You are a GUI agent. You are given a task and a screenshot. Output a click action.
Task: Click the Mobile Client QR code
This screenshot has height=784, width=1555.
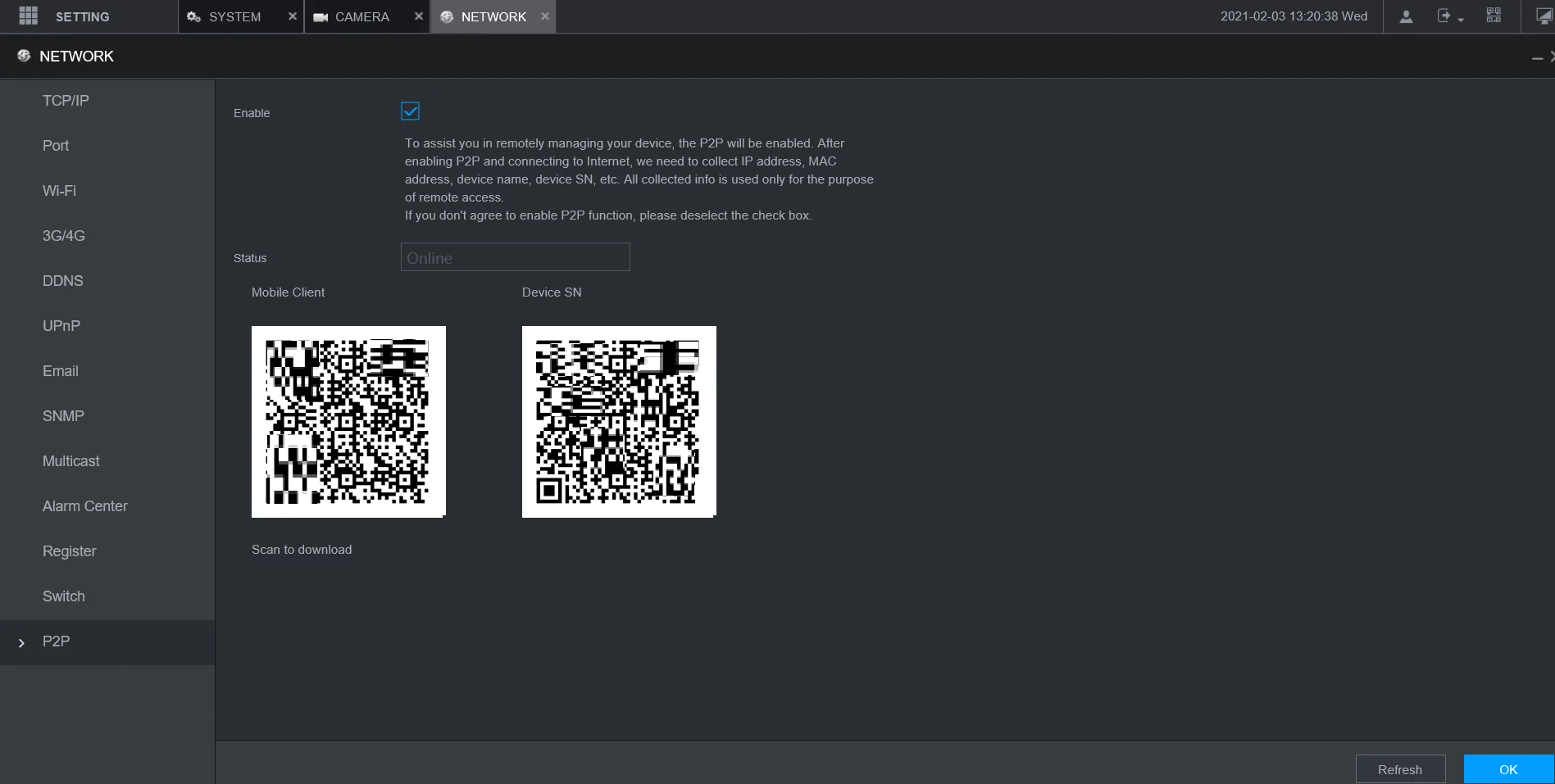click(348, 422)
